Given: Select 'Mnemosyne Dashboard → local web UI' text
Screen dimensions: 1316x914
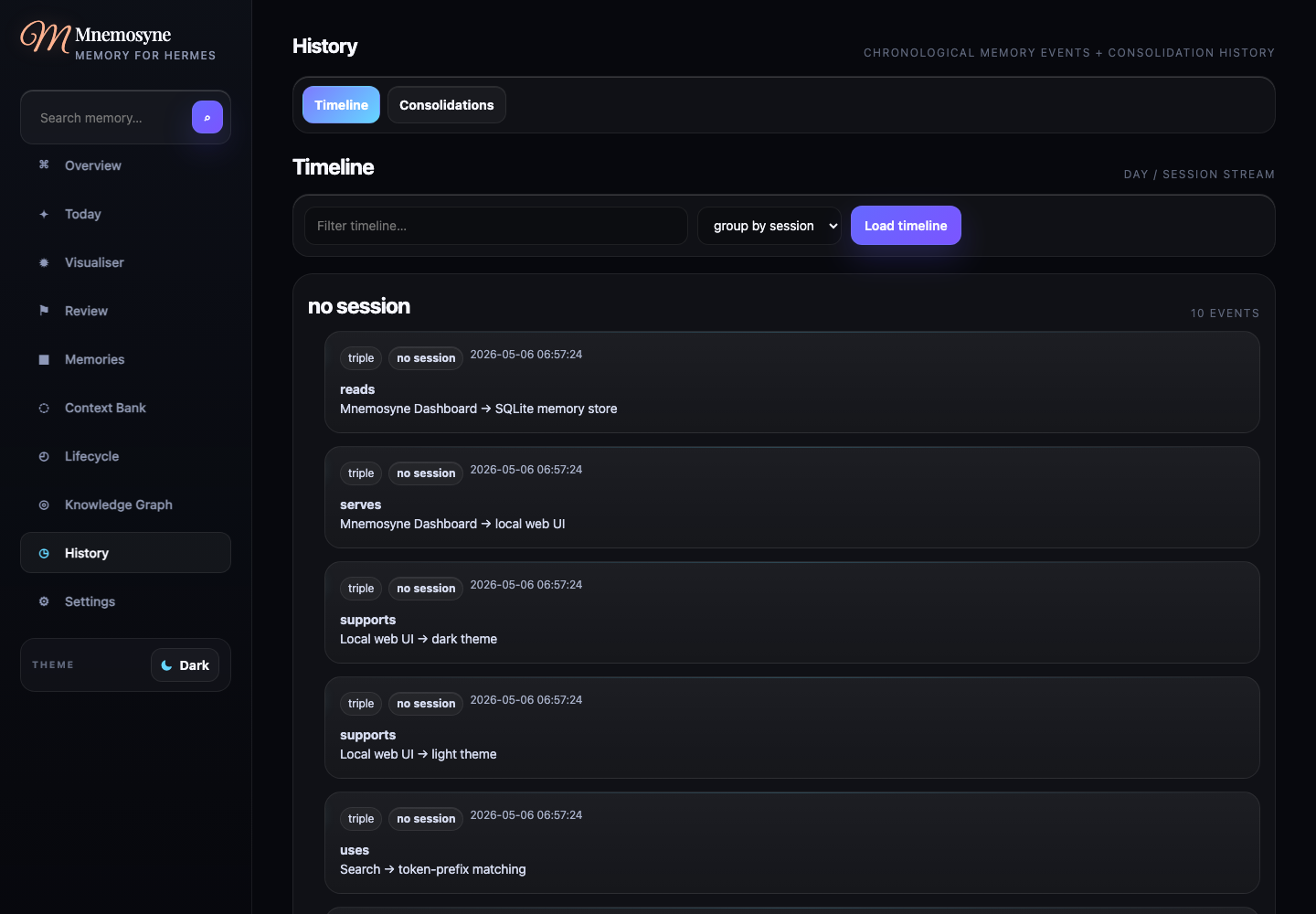Looking at the screenshot, I should 452,524.
